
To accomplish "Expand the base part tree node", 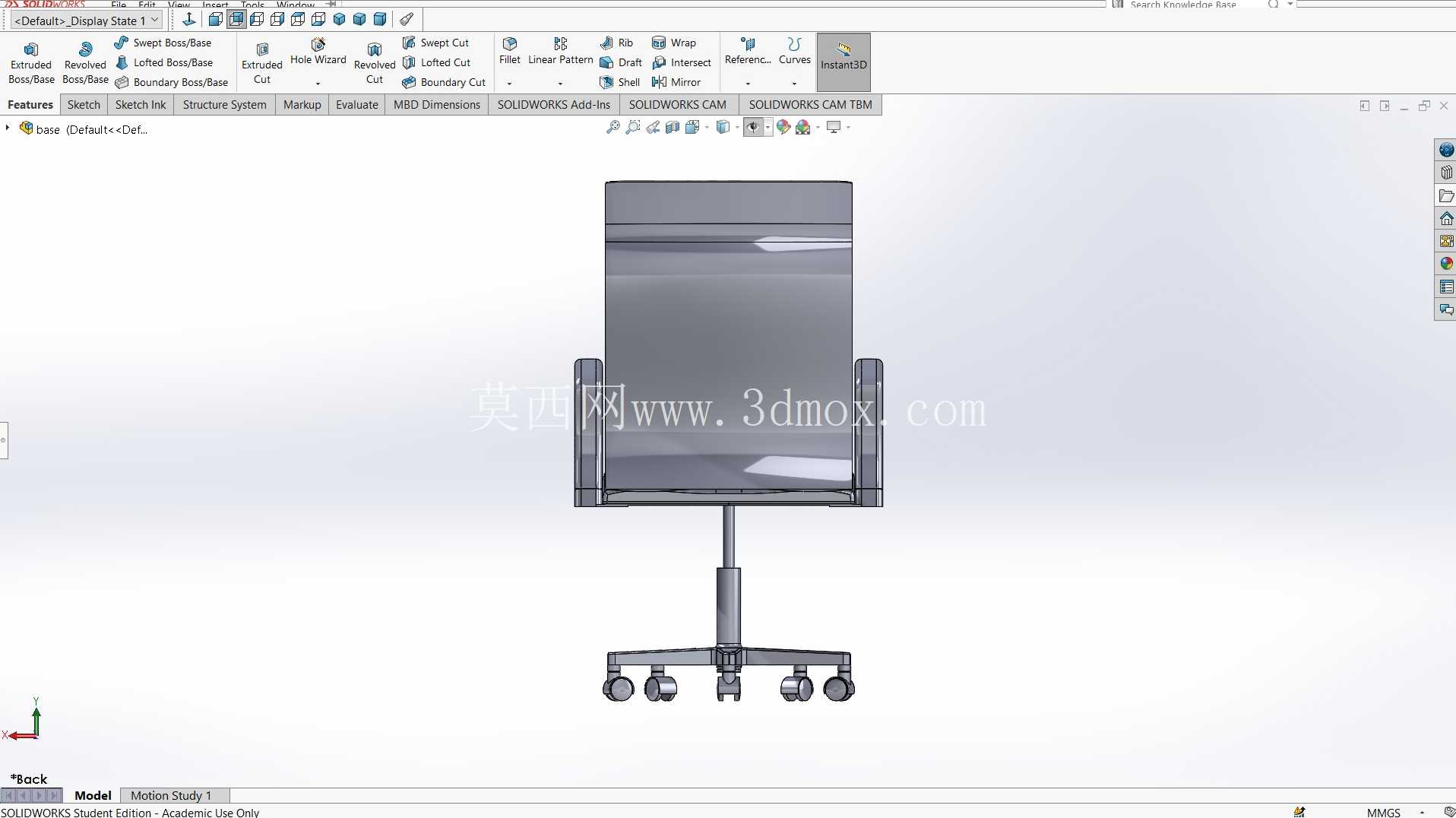I will point(8,128).
